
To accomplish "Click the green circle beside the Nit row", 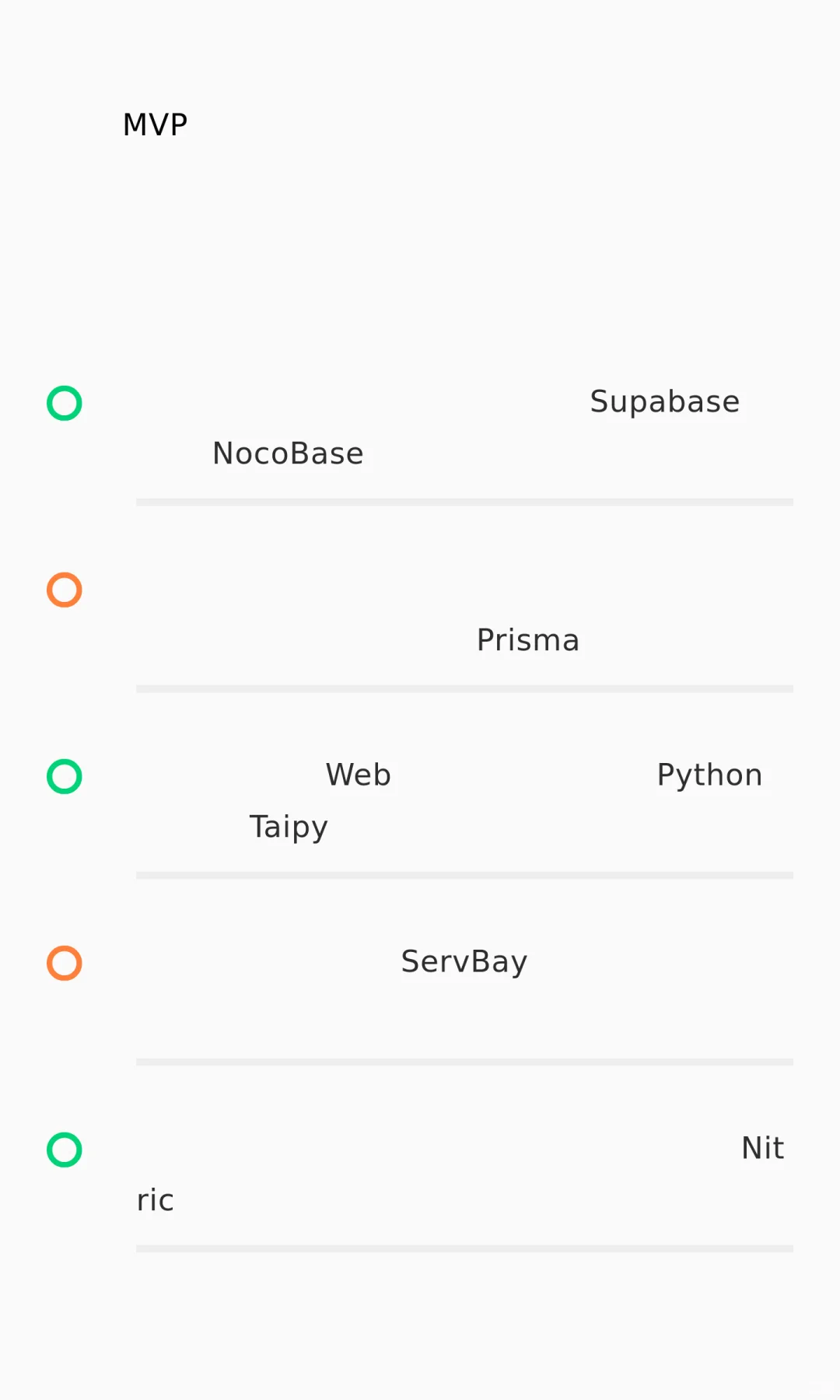I will pyautogui.click(x=65, y=1150).
